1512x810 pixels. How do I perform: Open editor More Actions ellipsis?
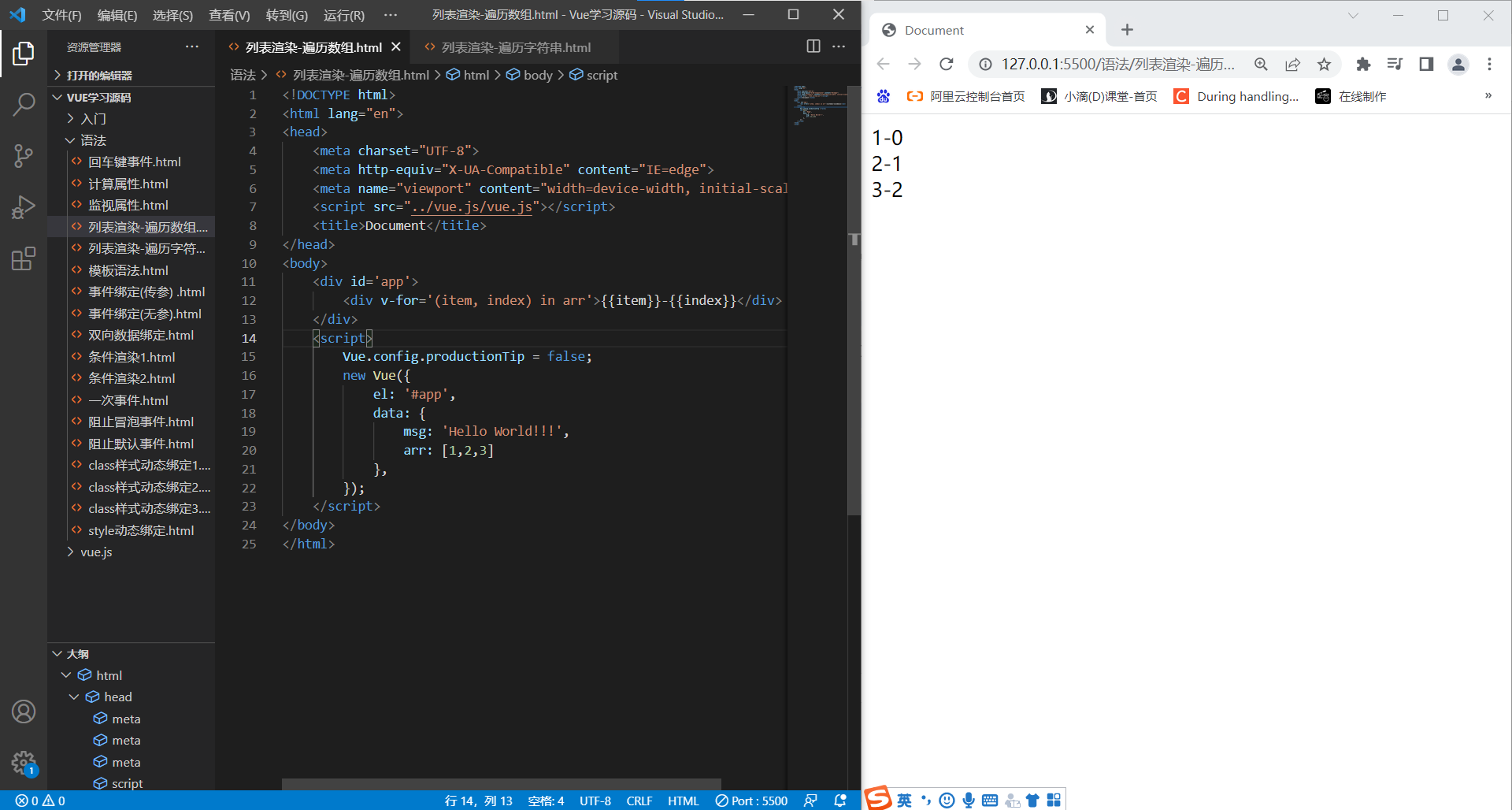[839, 46]
